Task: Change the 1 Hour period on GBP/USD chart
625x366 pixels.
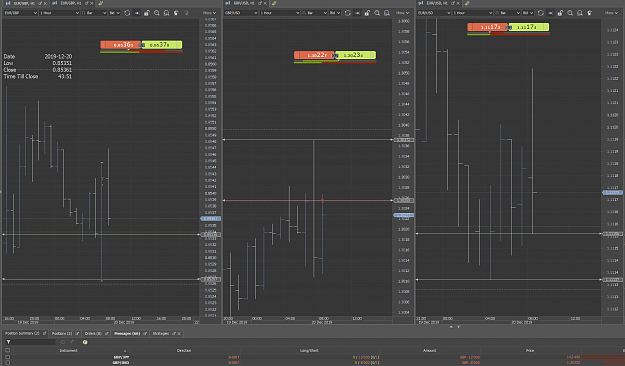Action: [x=280, y=13]
